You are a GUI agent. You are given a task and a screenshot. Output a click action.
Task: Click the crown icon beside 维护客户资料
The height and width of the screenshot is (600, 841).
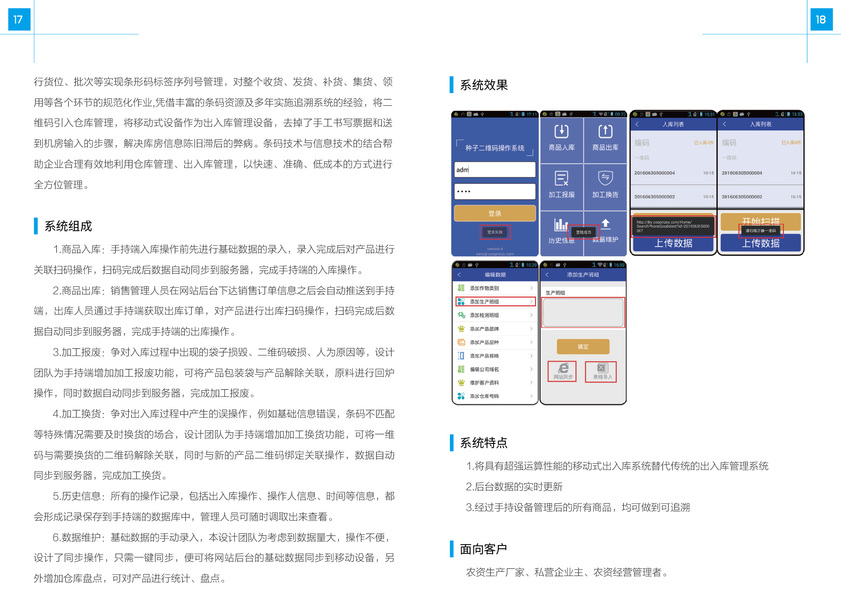tap(461, 382)
